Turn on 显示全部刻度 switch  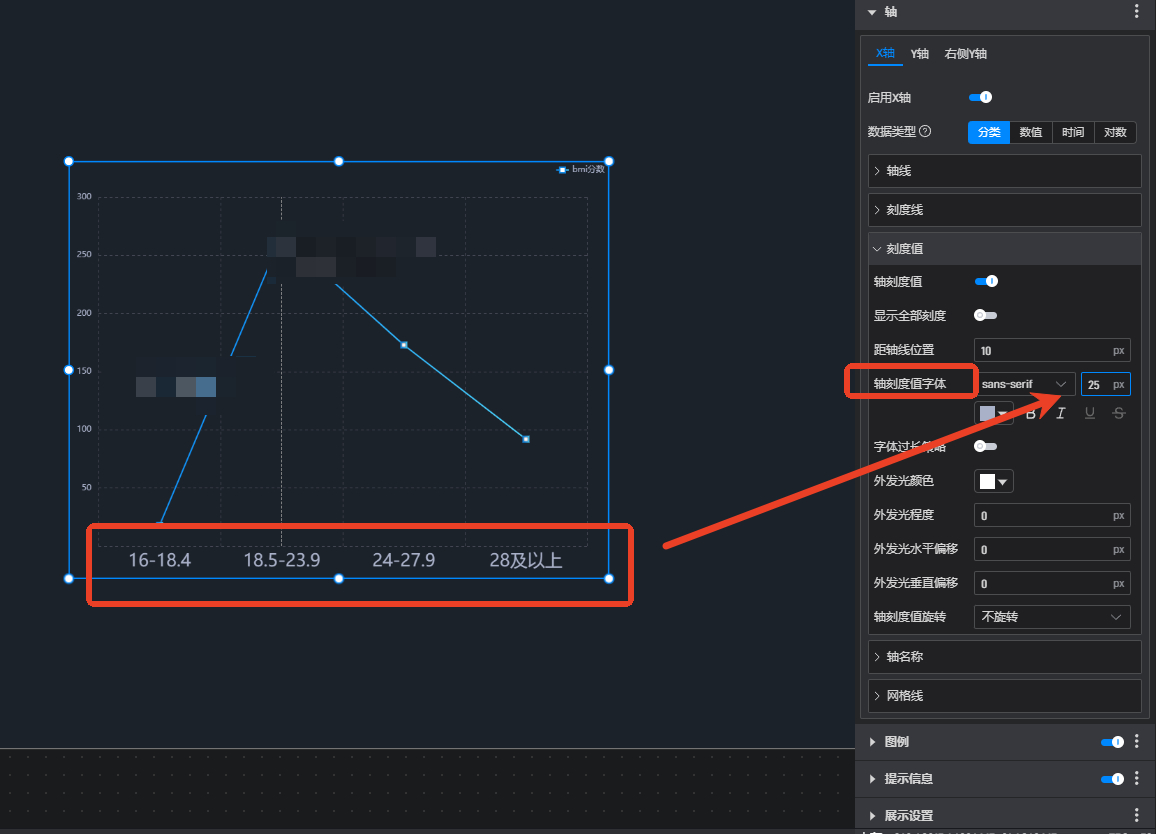point(985,316)
